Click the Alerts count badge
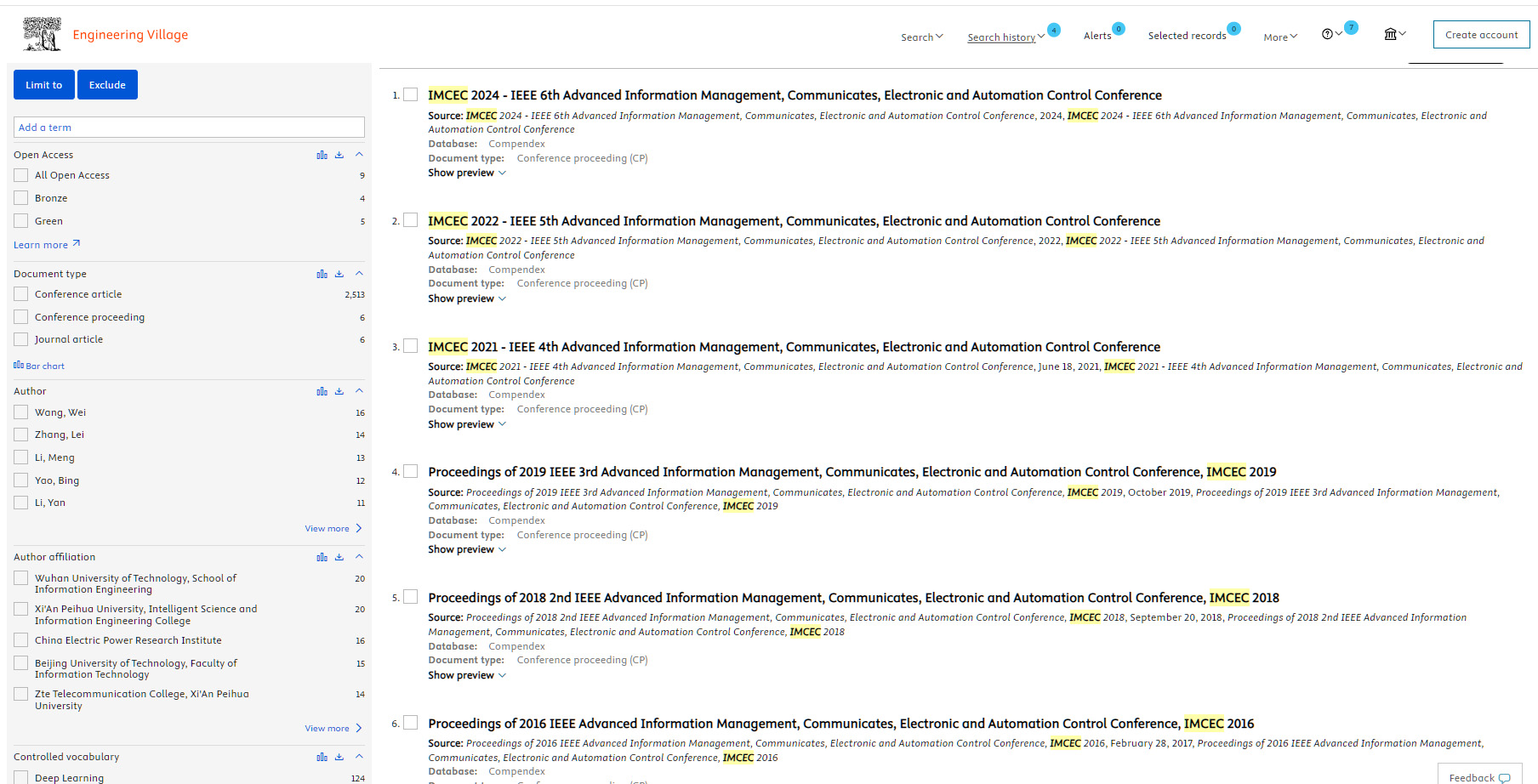This screenshot has width=1538, height=784. pyautogui.click(x=1119, y=29)
